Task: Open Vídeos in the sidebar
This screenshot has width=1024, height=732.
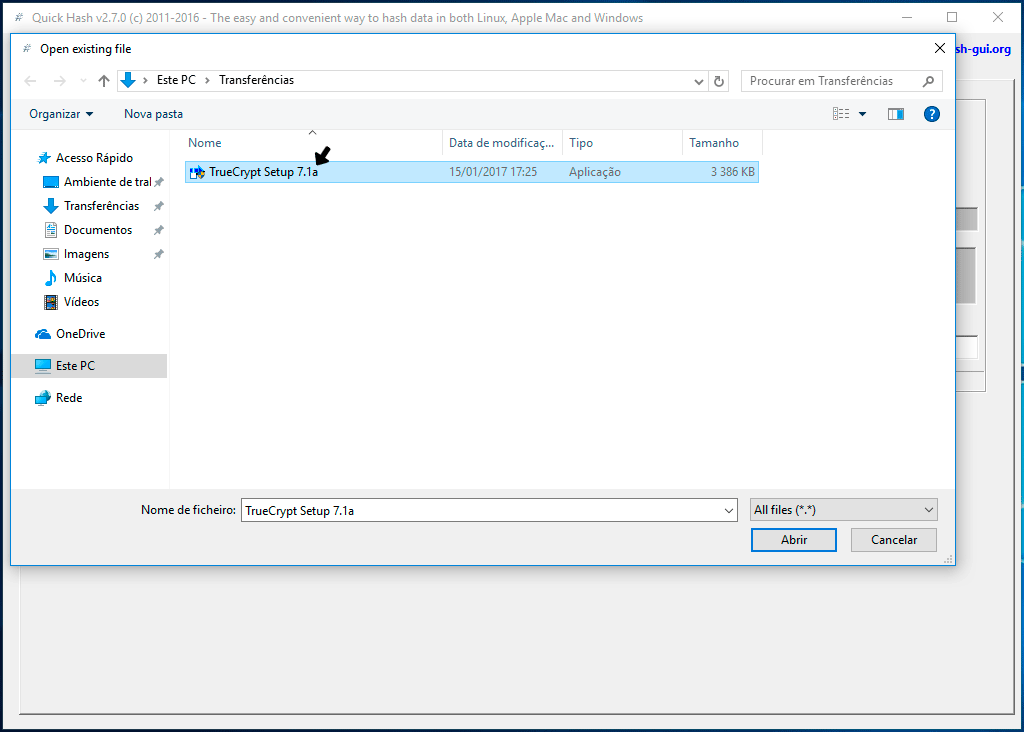Action: tap(82, 302)
